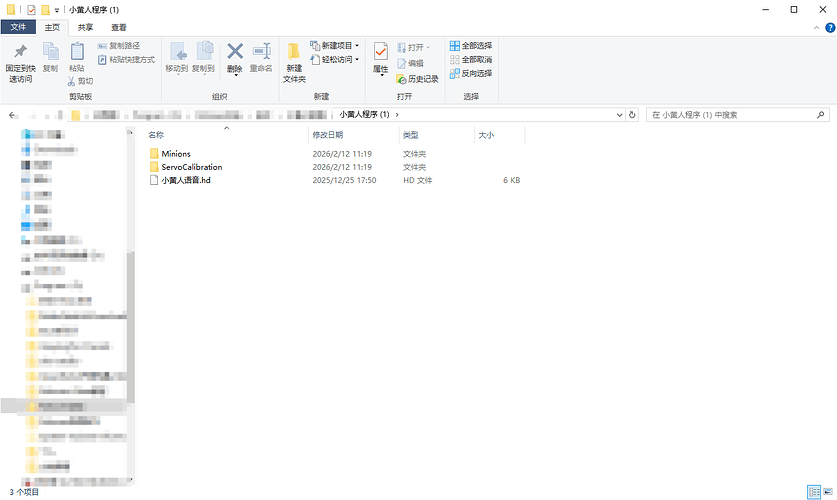This screenshot has height=500, width=837.
Task: Click the Properties (属性) checkmark icon
Action: coord(381,52)
